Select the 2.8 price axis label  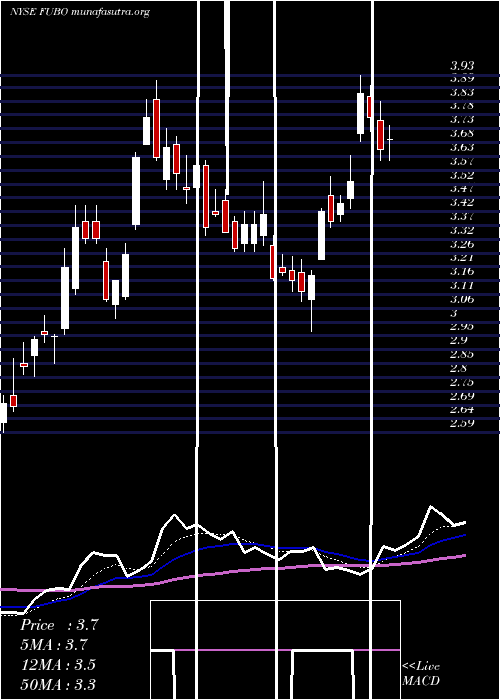pyautogui.click(x=458, y=369)
